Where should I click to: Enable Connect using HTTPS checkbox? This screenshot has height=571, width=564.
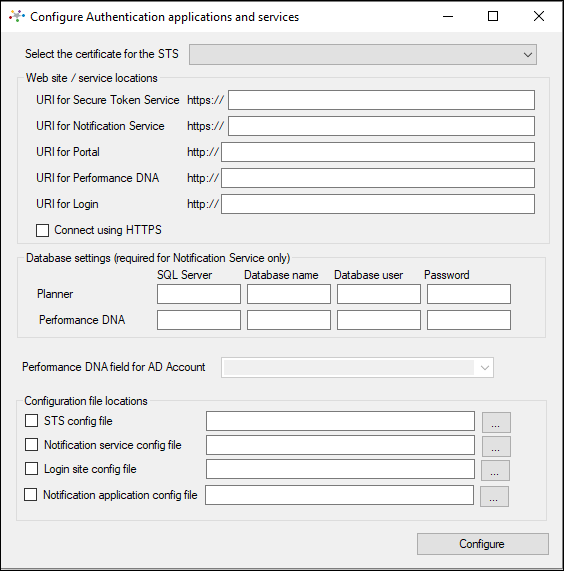43,230
